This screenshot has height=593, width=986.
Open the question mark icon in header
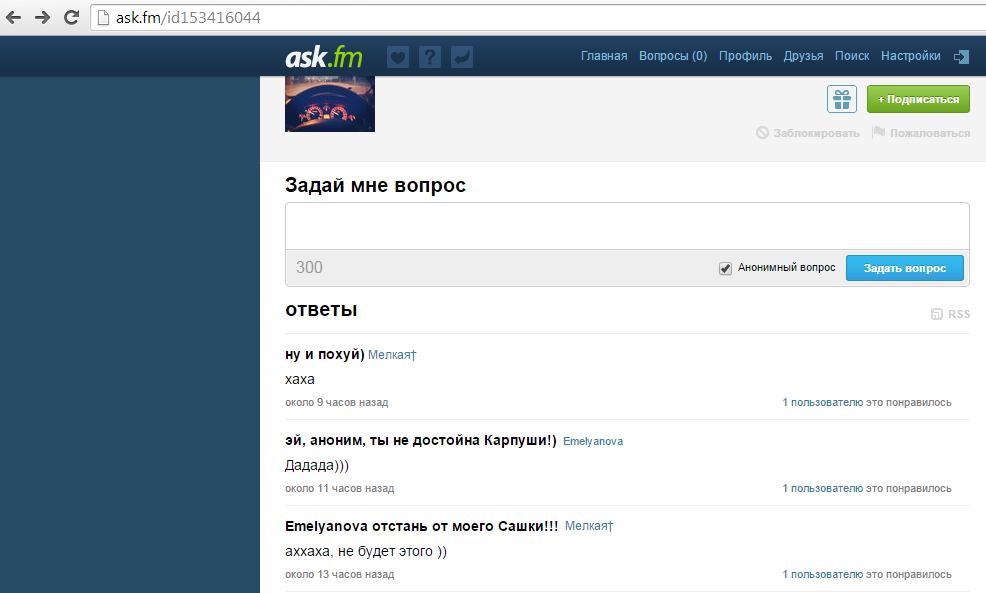[x=429, y=57]
